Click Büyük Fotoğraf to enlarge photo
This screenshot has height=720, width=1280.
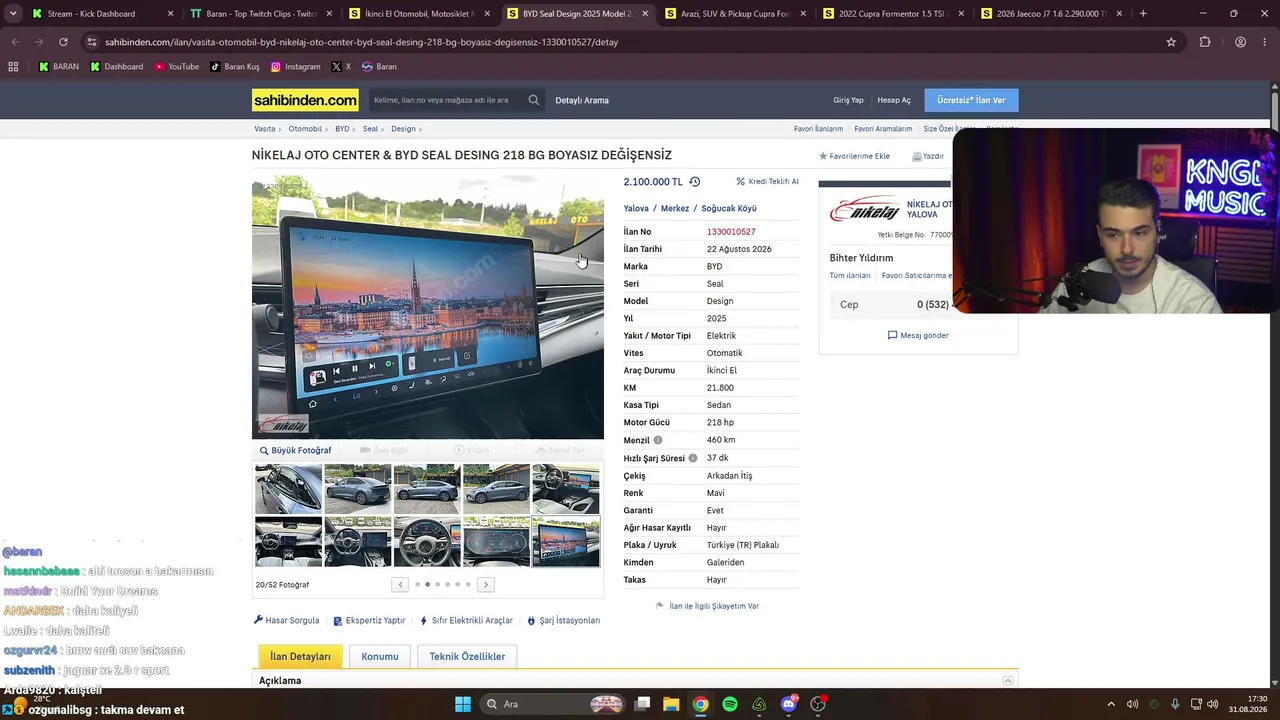pyautogui.click(x=295, y=450)
